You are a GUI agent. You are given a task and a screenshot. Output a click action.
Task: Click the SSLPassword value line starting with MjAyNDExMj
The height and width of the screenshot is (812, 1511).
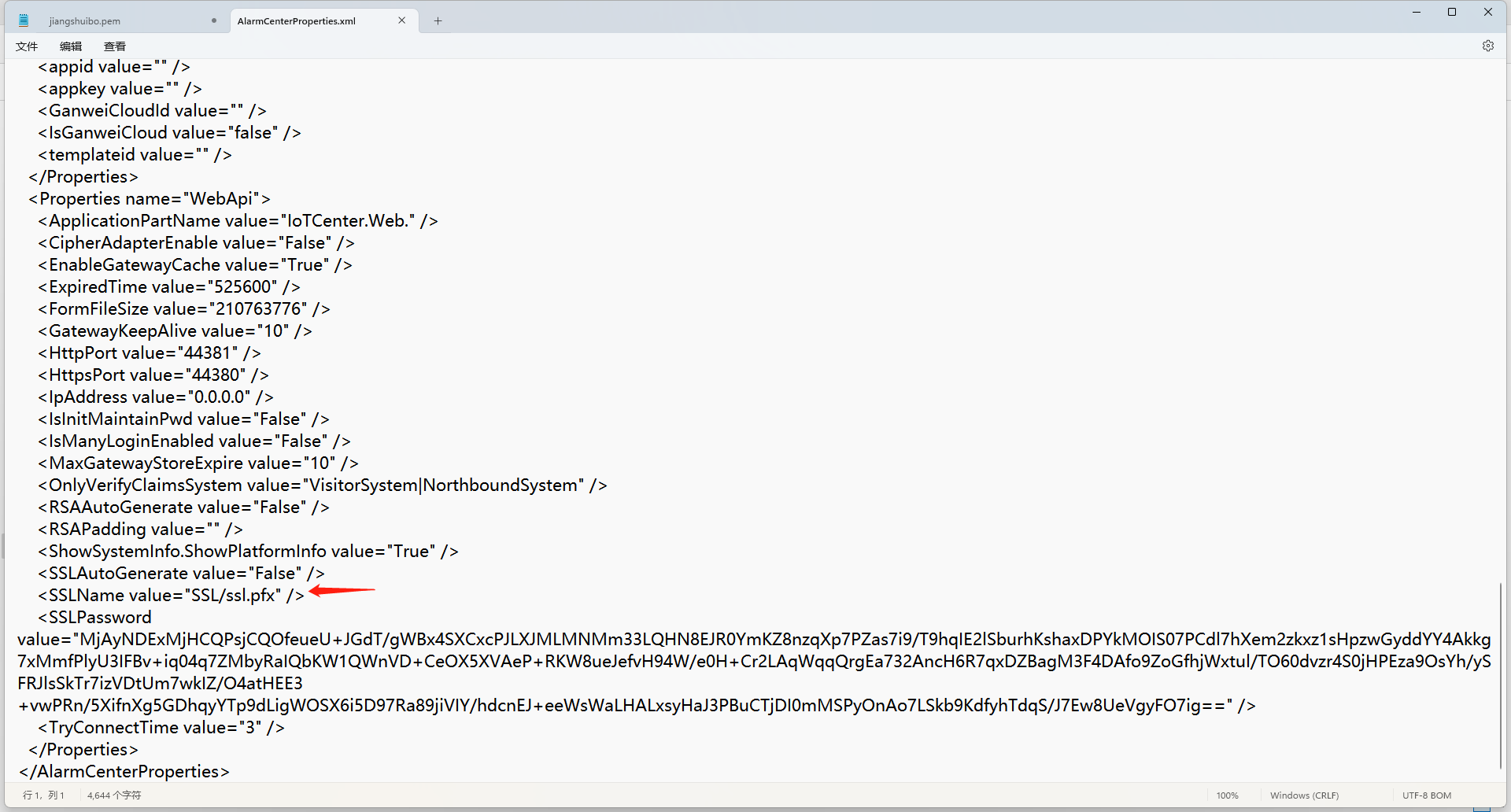point(754,640)
